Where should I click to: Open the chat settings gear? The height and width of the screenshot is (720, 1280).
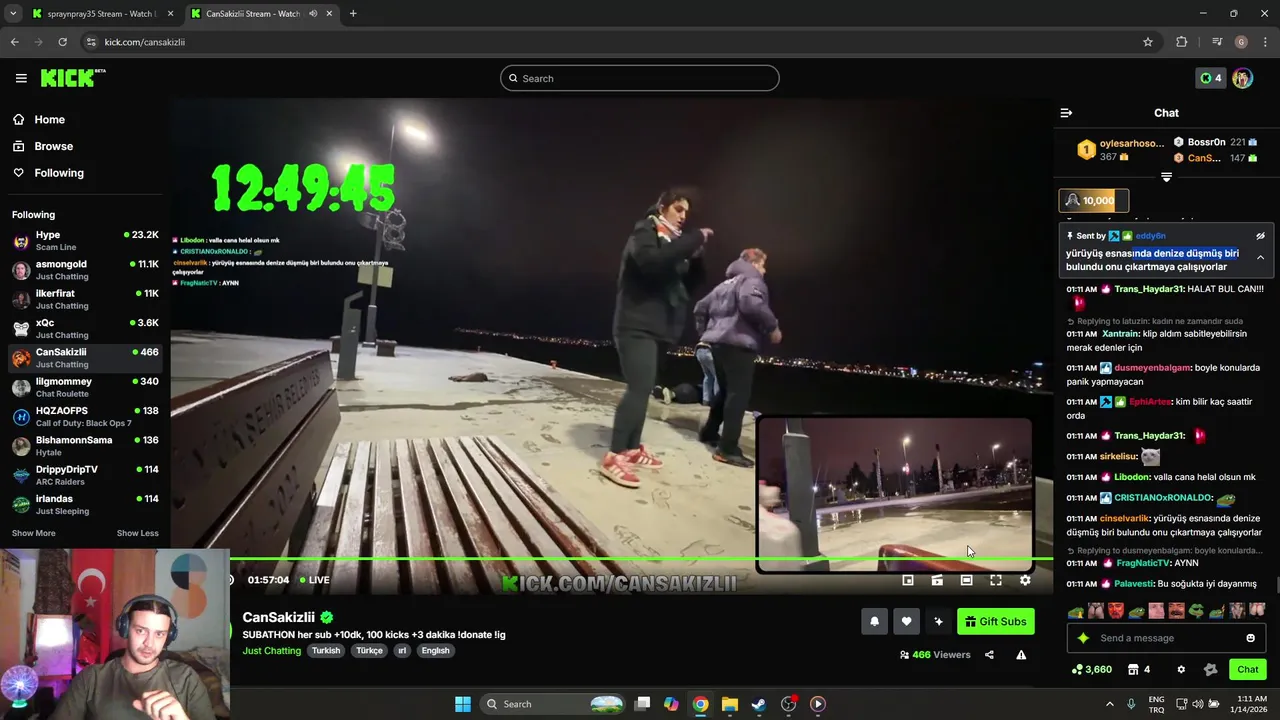point(1181,670)
